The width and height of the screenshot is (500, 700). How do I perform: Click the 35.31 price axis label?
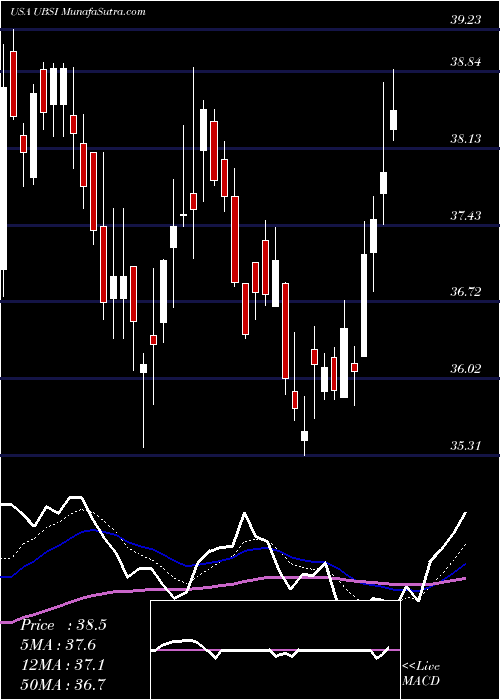466,446
